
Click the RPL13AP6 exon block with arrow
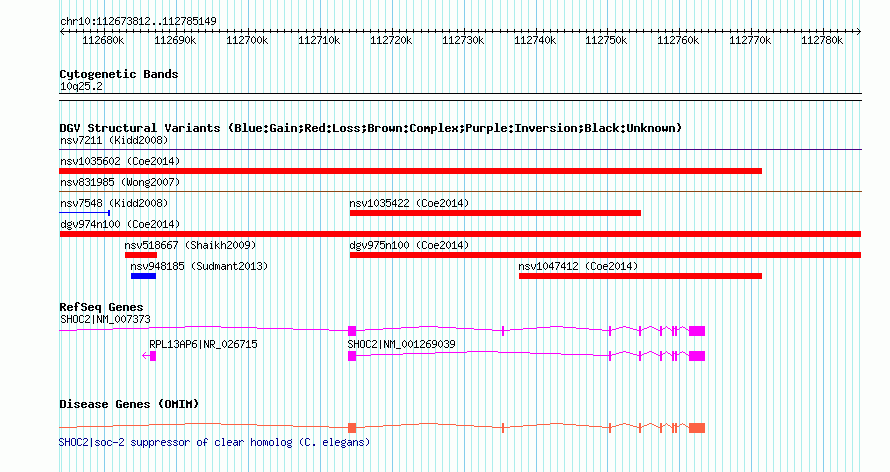[149, 356]
